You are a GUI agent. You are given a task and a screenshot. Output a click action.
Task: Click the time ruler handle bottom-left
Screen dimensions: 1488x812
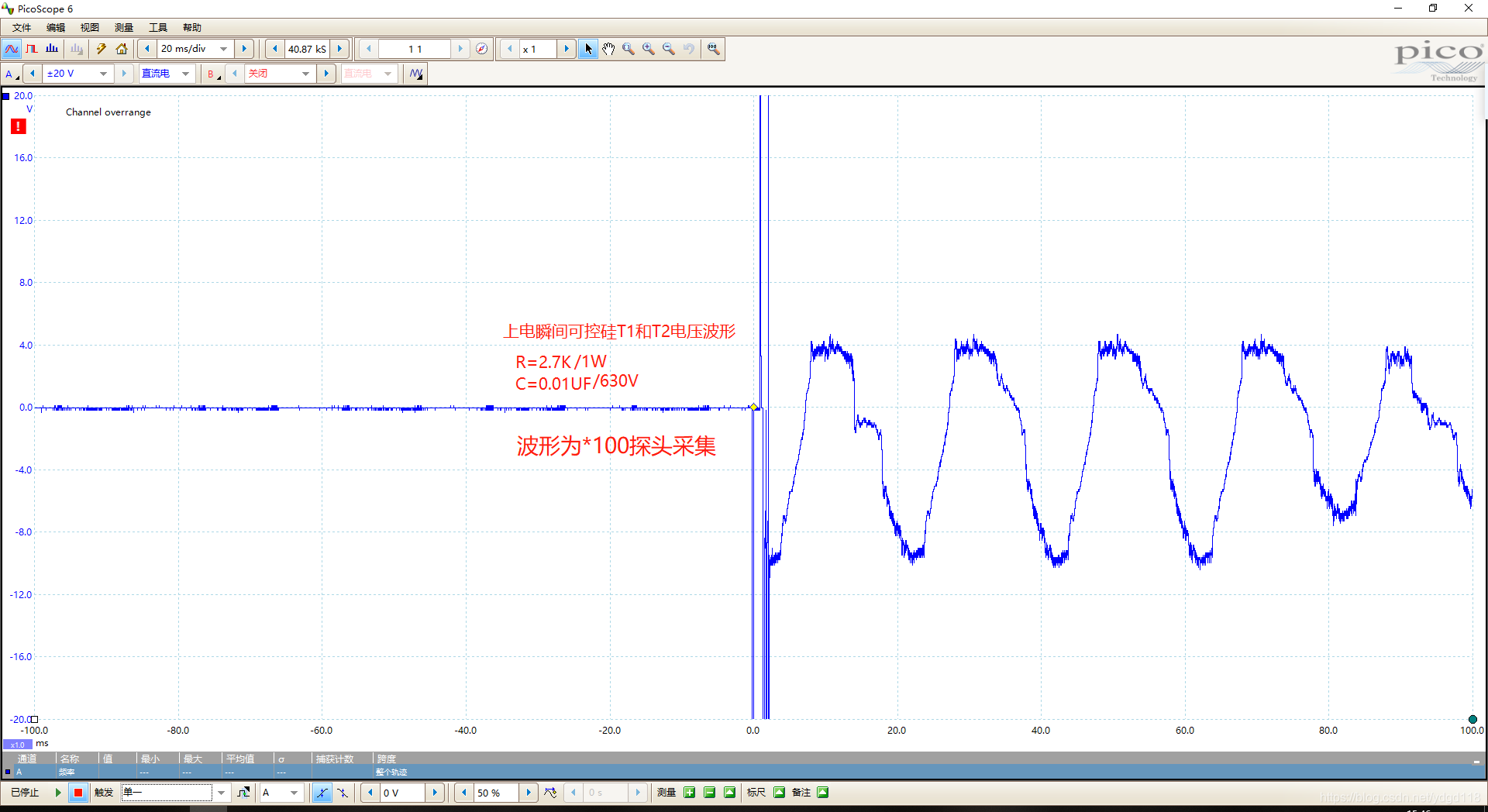34,720
